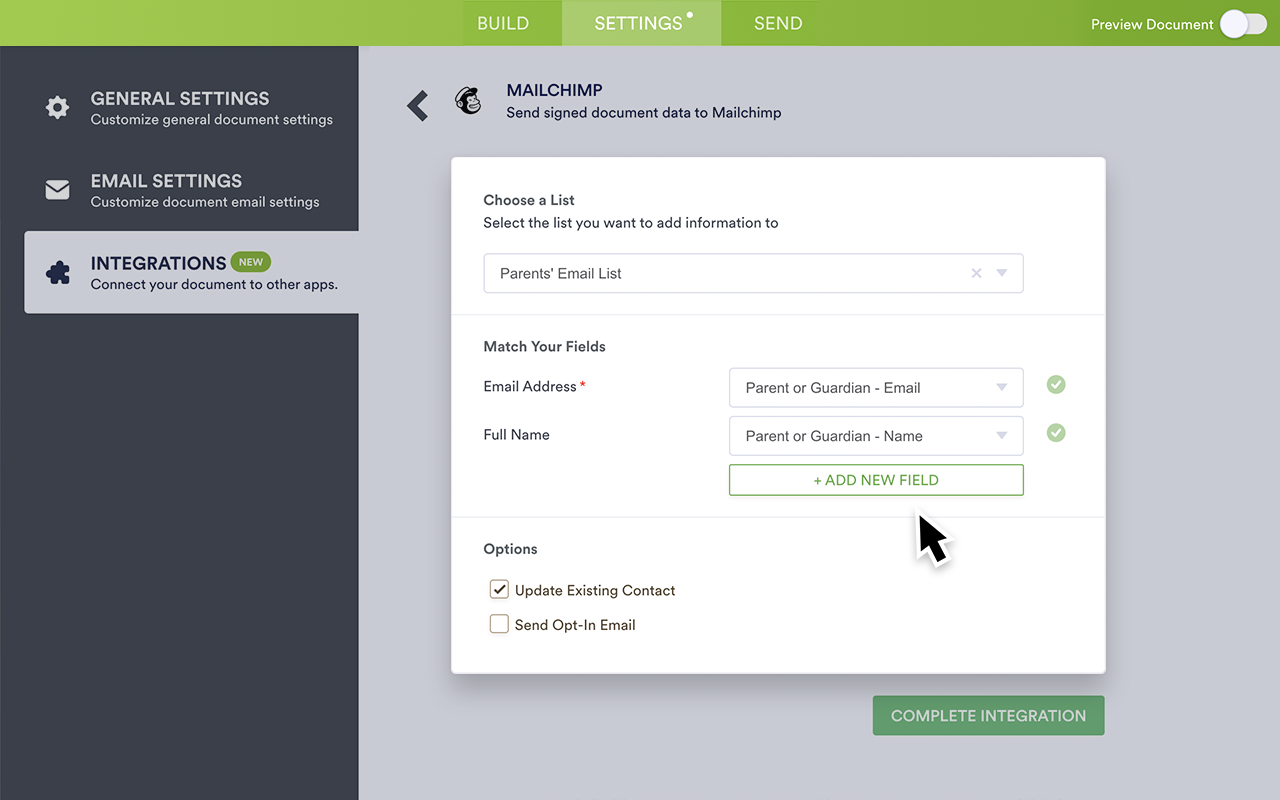Viewport: 1280px width, 800px height.
Task: Switch to the BUILD tab
Action: point(503,23)
